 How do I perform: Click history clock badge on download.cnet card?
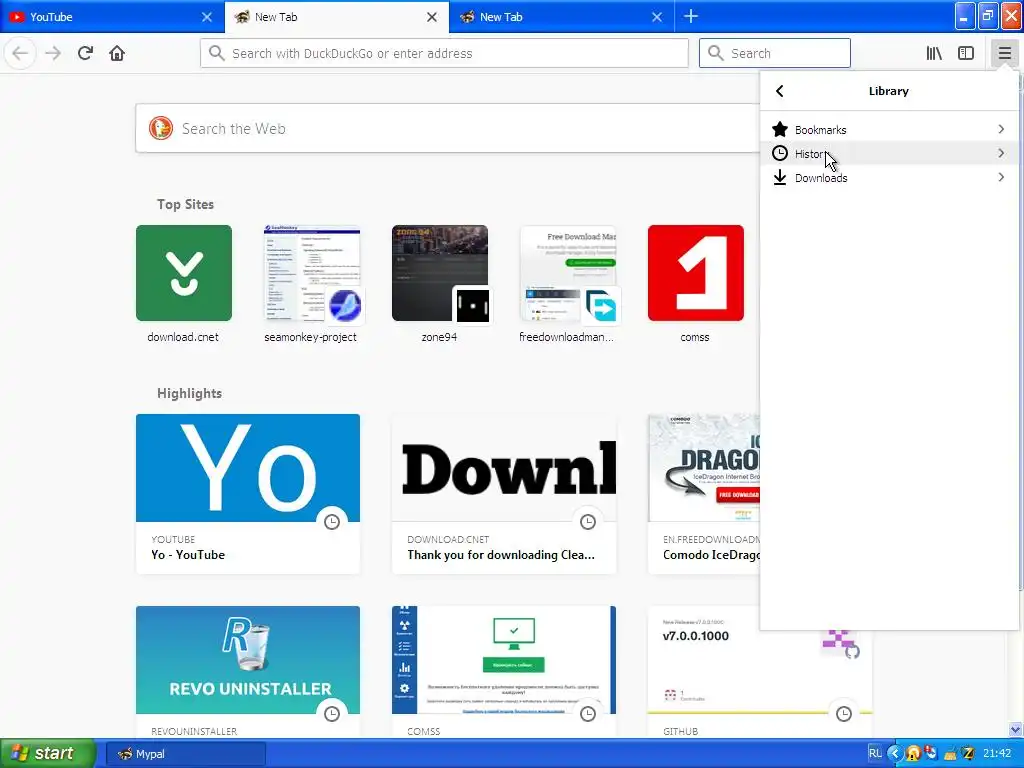pos(588,522)
